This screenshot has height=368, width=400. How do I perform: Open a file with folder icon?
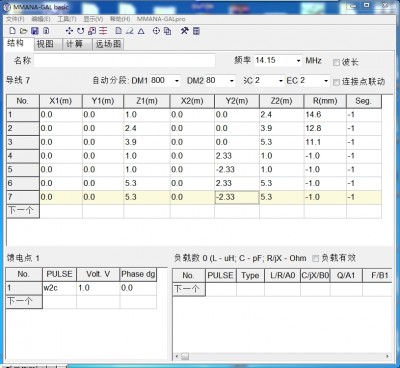click(x=23, y=31)
